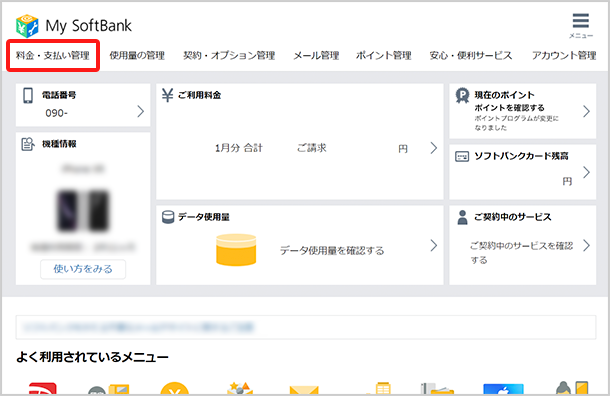This screenshot has height=396, width=610.
Task: Click the database icon beside データ使用量
Action: click(x=168, y=217)
